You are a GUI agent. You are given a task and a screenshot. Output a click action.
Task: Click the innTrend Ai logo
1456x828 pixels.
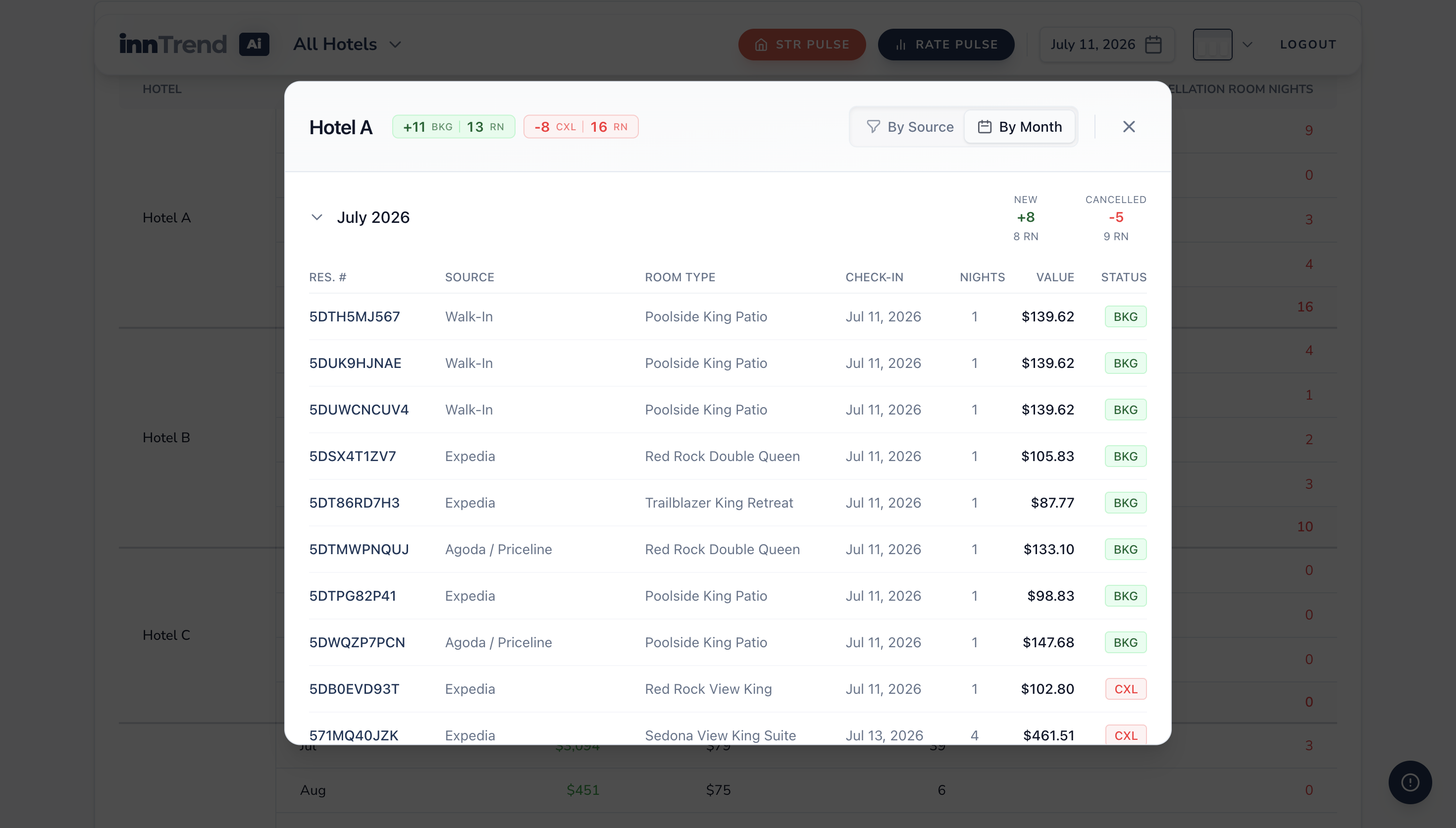pyautogui.click(x=195, y=45)
